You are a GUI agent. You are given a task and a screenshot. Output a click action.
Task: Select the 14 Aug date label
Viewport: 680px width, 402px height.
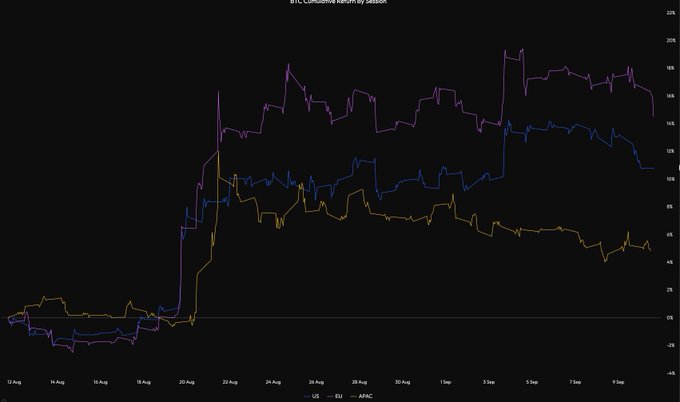(57, 382)
